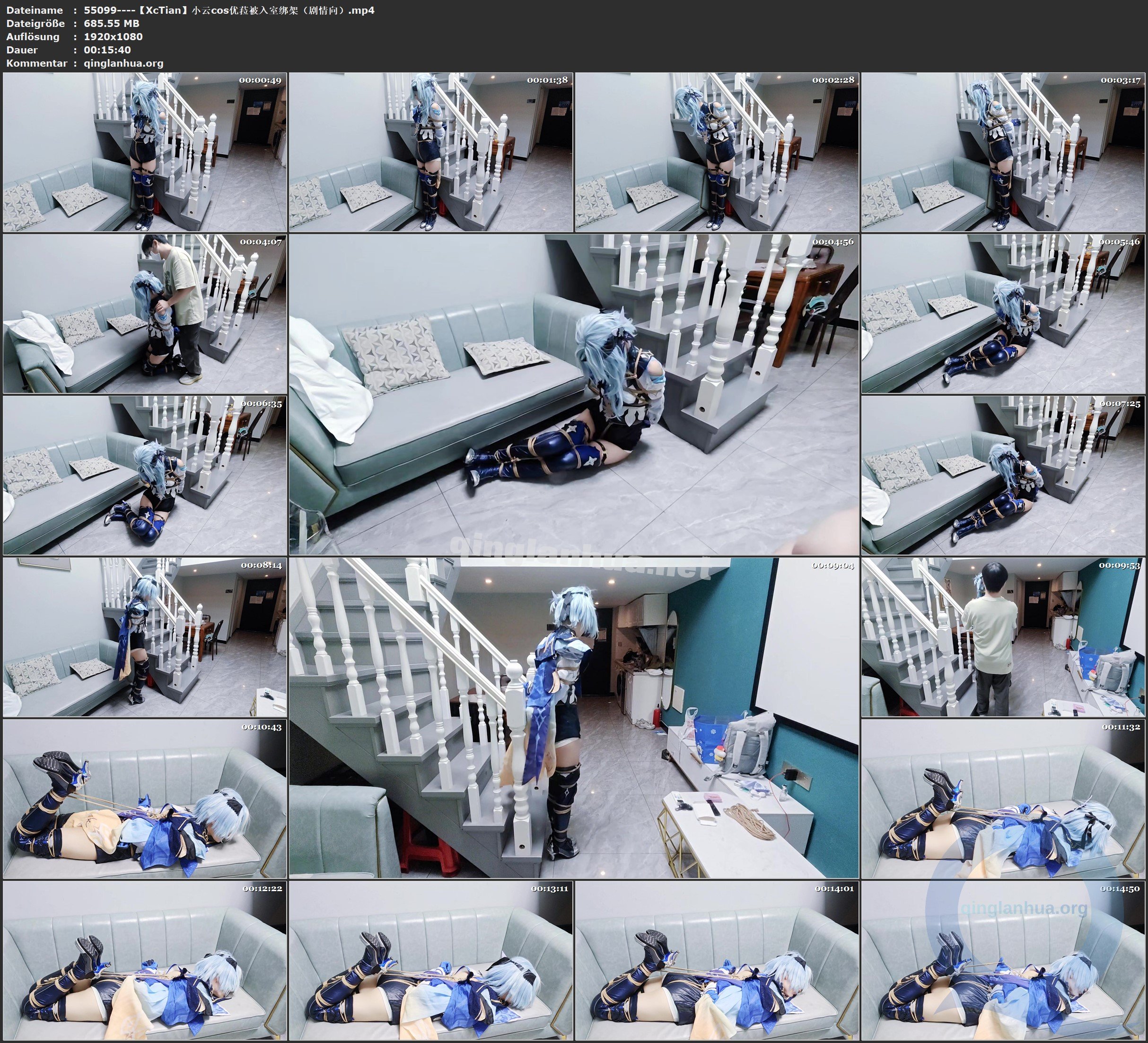Select the thumbnail marked 00:04:07
The height and width of the screenshot is (1043, 1148).
145,313
